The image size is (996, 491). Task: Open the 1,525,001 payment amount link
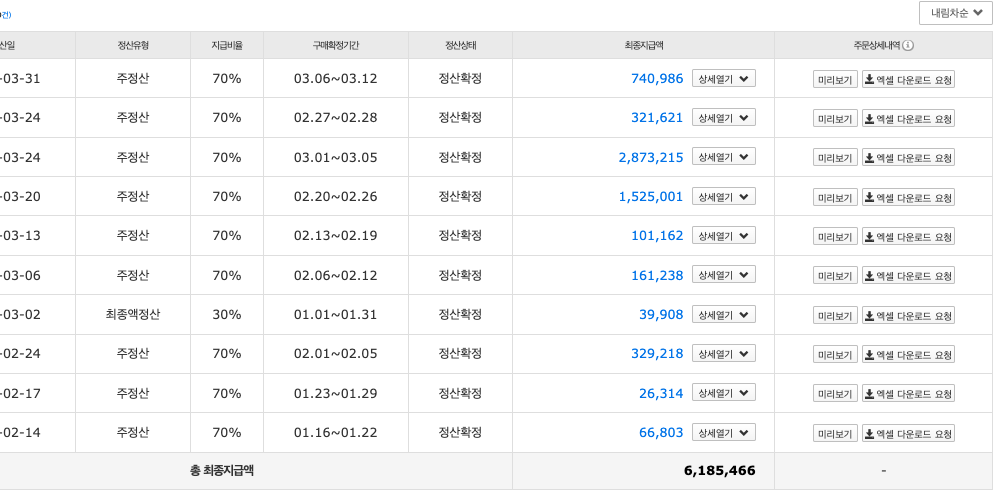pyautogui.click(x=650, y=197)
